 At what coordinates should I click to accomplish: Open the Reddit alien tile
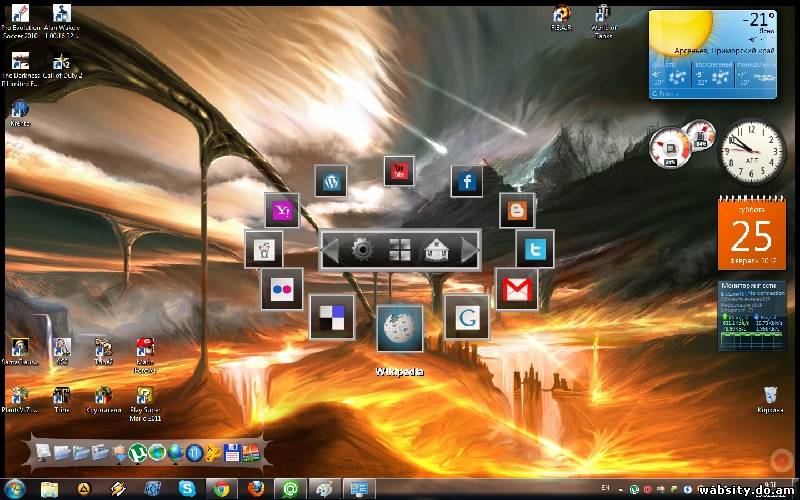[x=264, y=249]
